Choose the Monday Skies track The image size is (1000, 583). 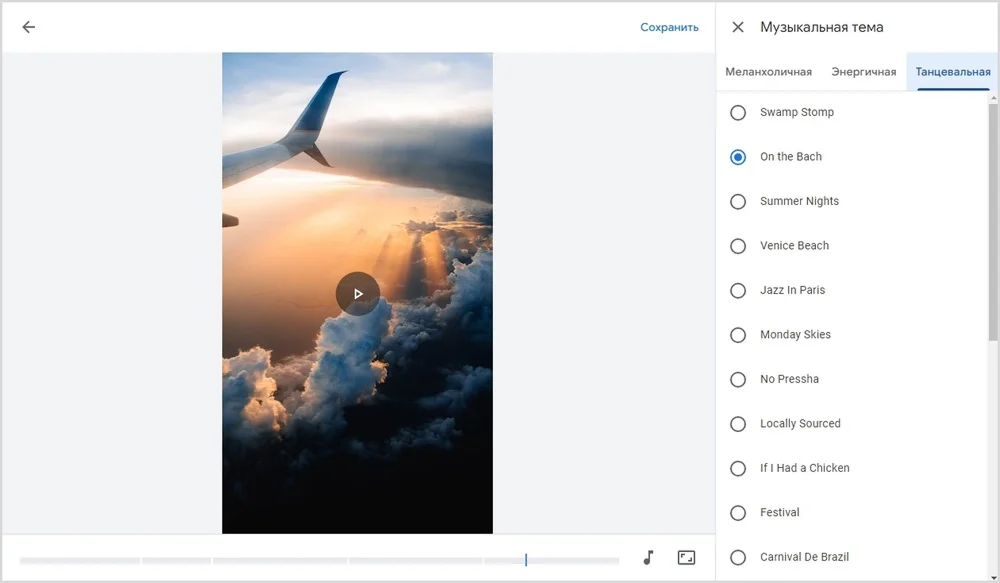738,335
